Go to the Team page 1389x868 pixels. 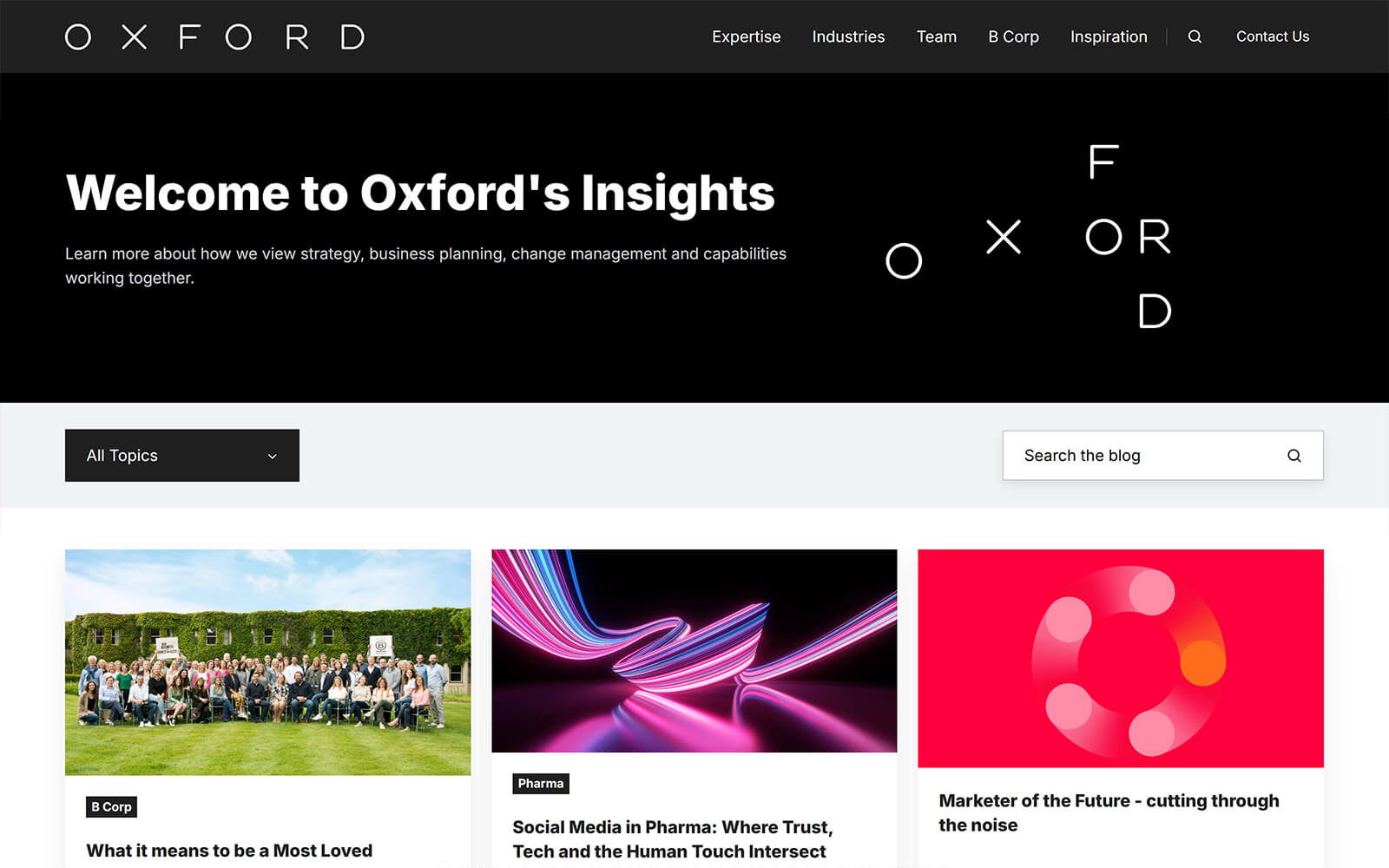pyautogui.click(x=936, y=36)
